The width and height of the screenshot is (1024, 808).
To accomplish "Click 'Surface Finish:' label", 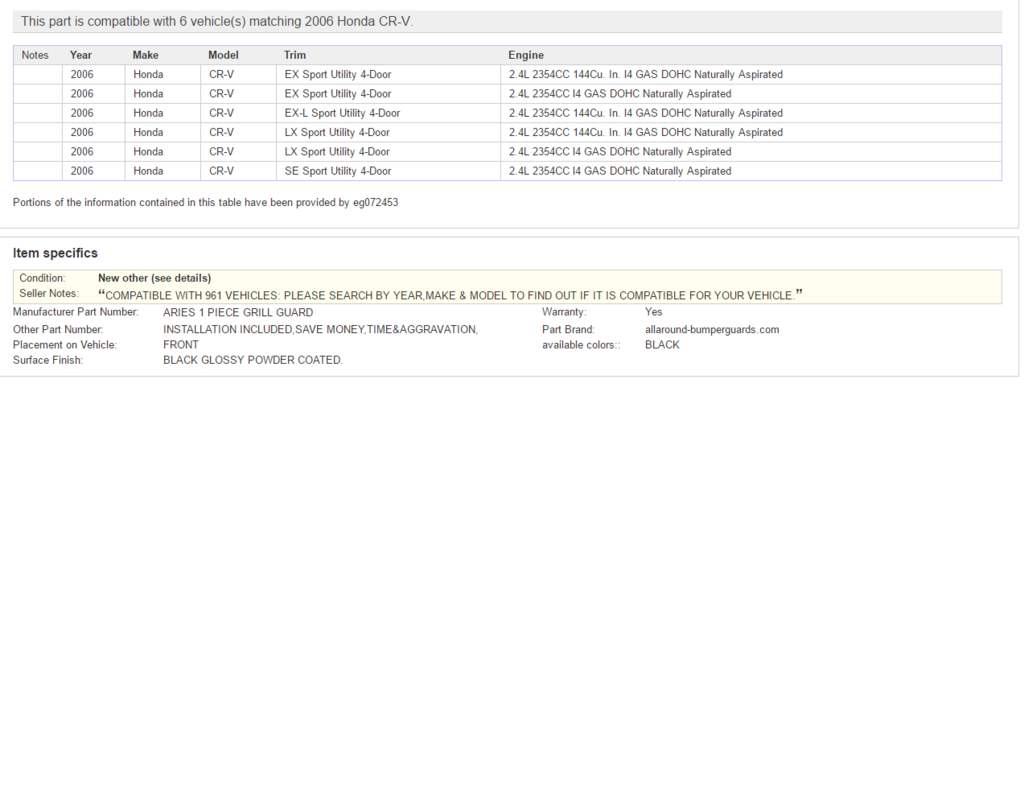I will point(48,361).
